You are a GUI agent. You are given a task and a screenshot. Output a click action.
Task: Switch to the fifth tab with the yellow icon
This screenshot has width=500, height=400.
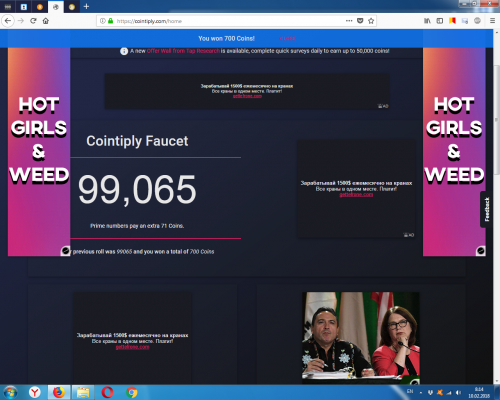(72, 7)
